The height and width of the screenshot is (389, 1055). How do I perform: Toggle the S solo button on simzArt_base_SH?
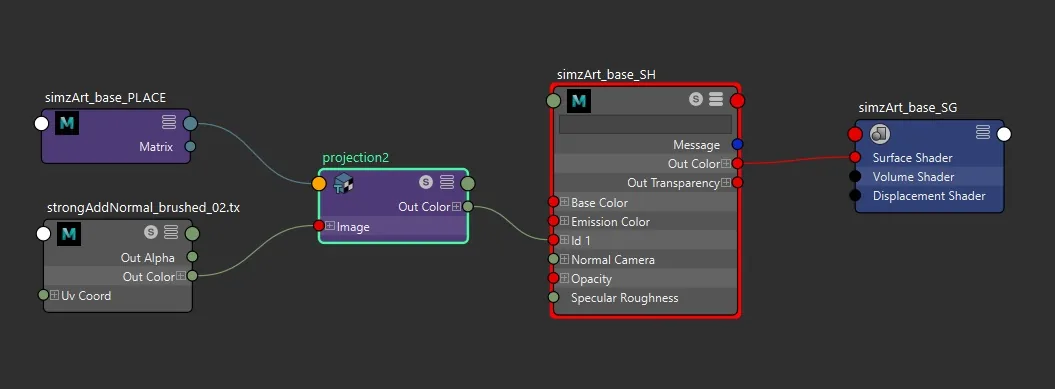click(x=696, y=100)
